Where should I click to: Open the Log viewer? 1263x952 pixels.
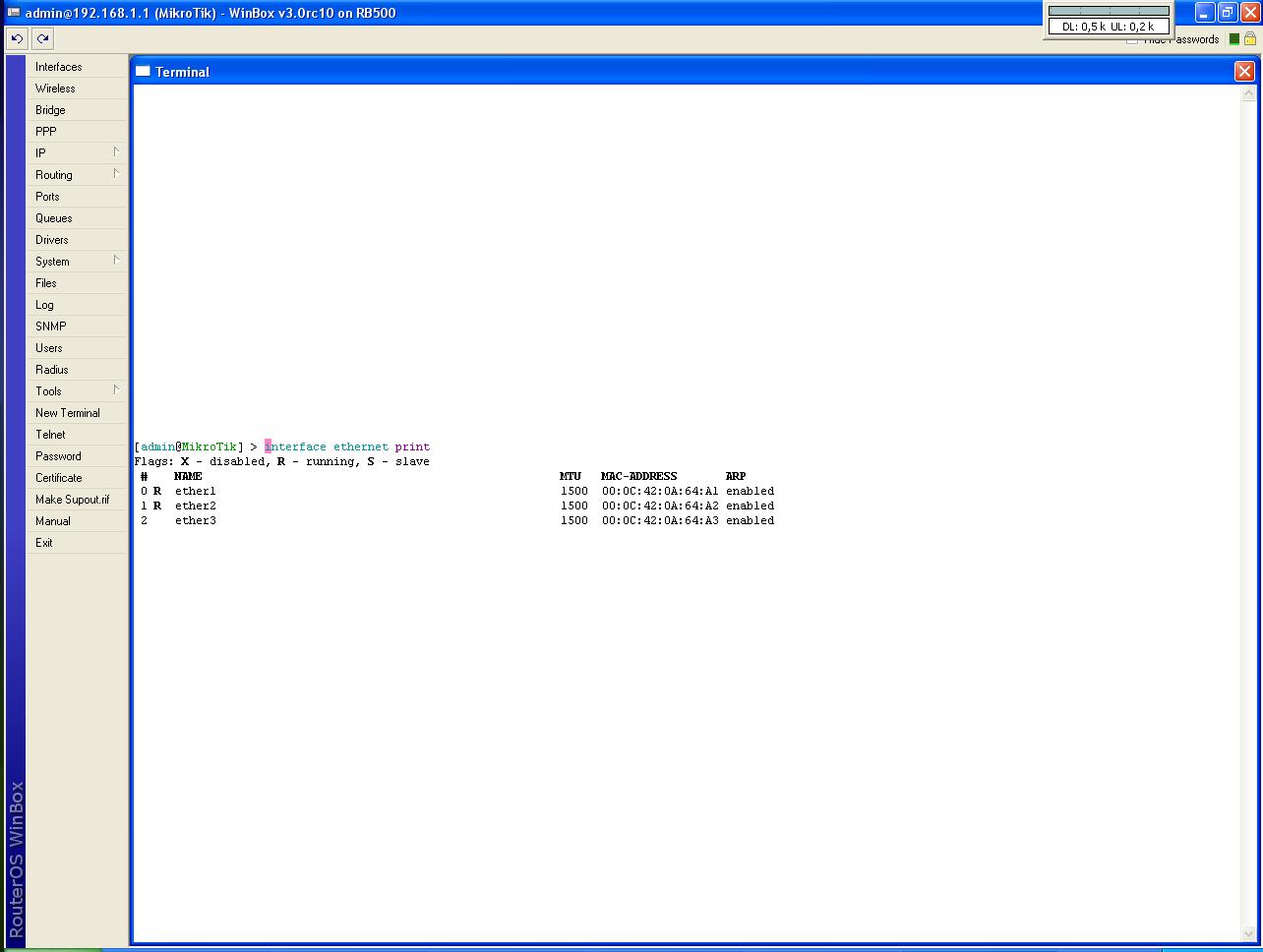pyautogui.click(x=77, y=305)
